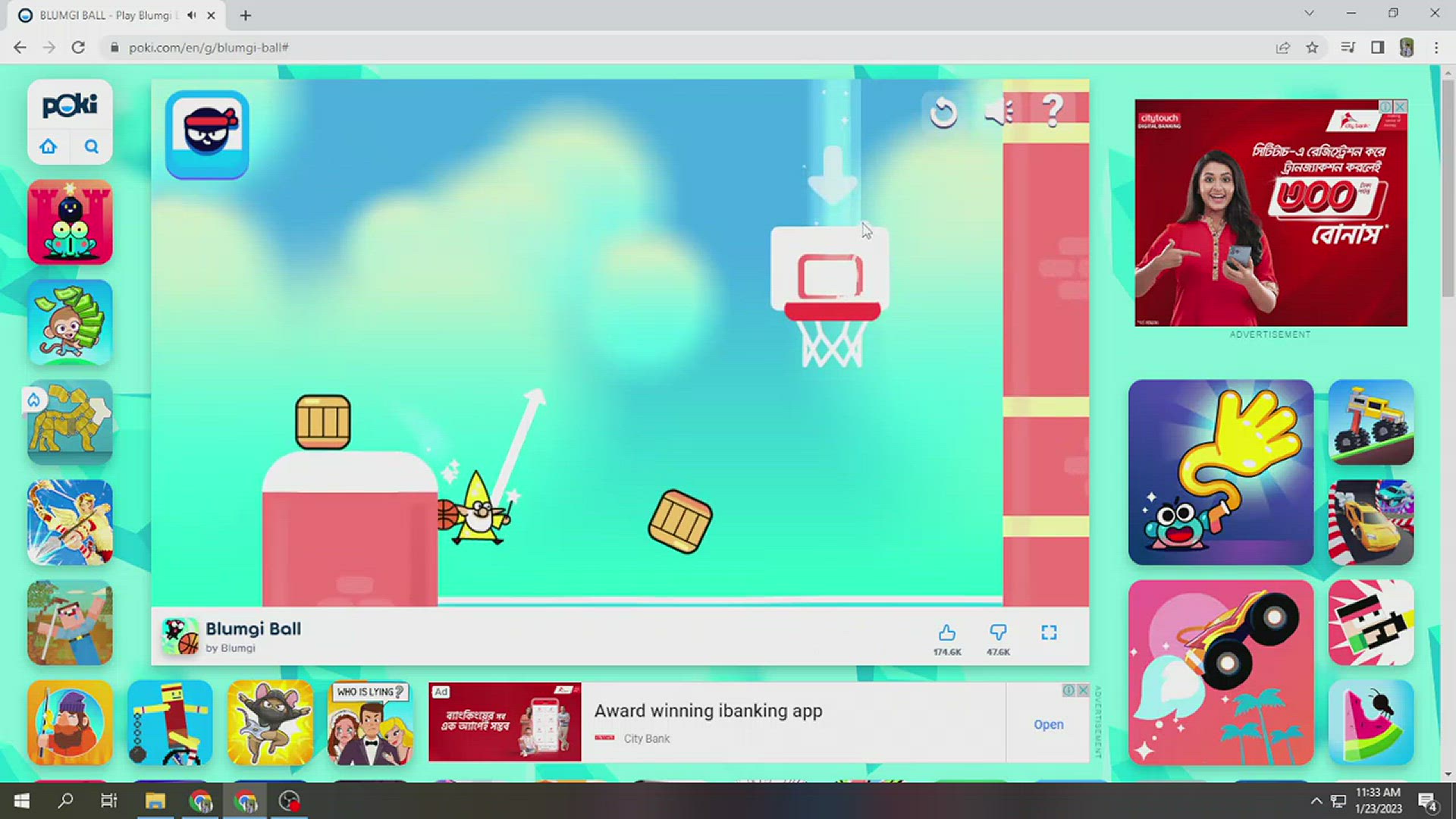Screen dimensions: 1456x819
Task: Dislike the game with thumbs down
Action: click(998, 633)
